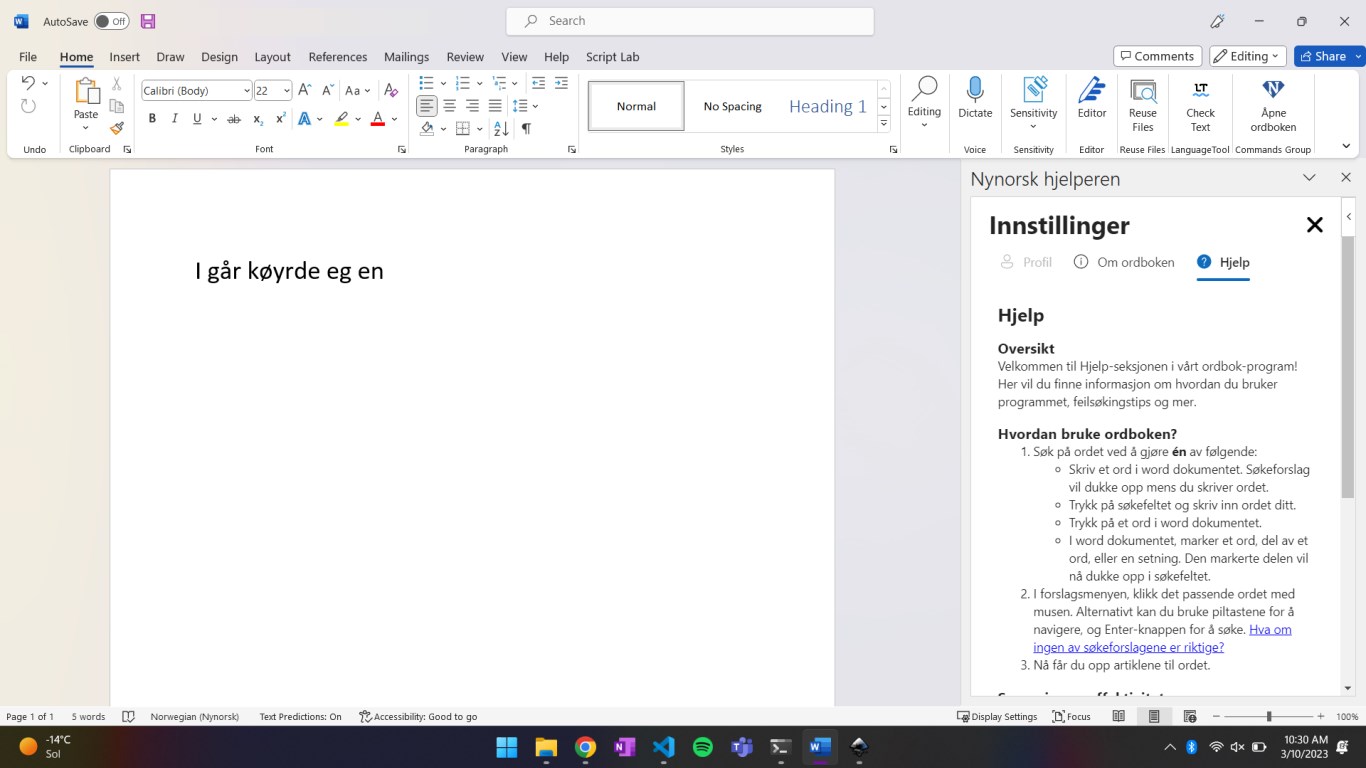
Task: Apply Subscript formatting
Action: point(258,119)
